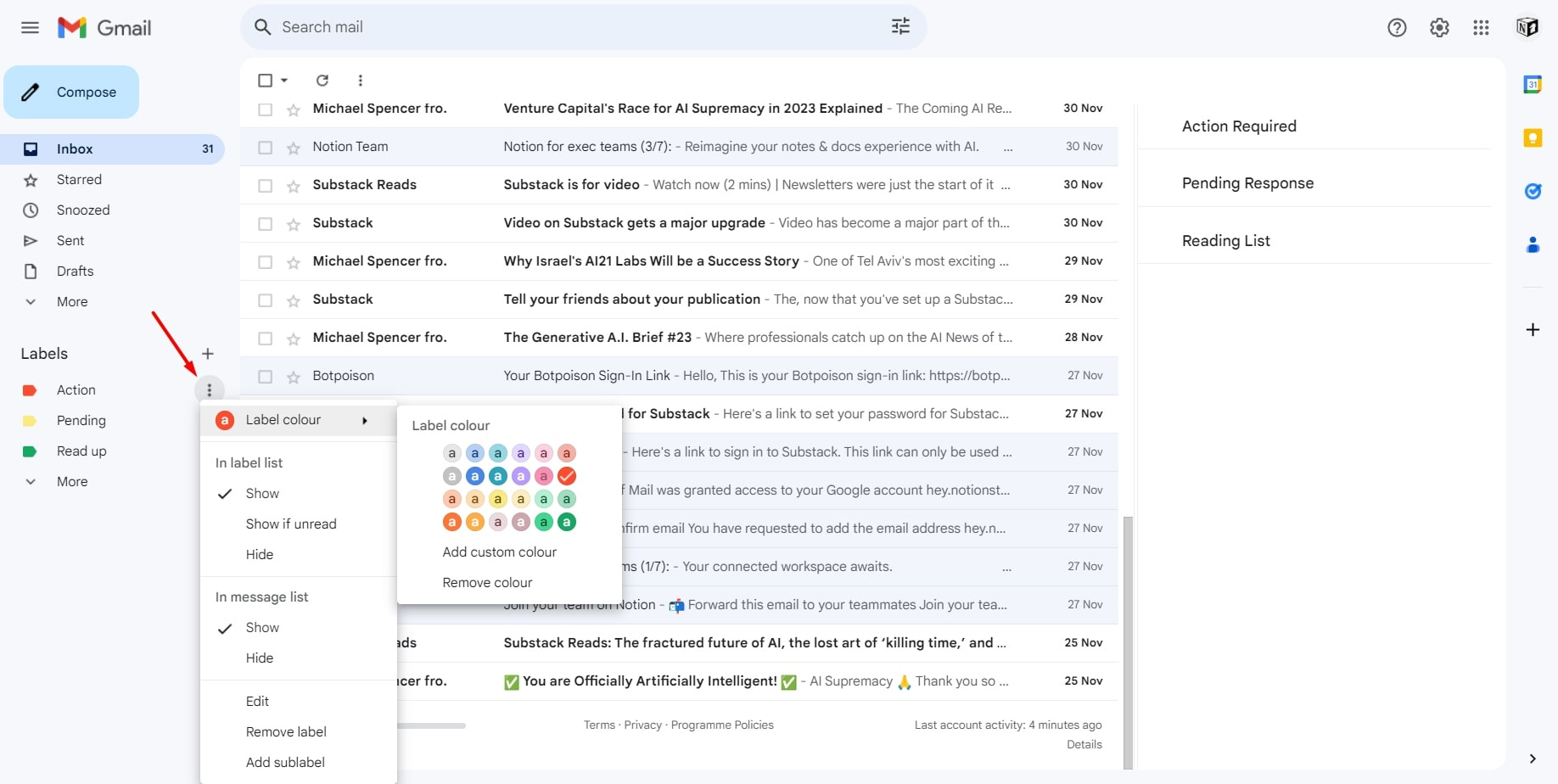Pick the last green swatch in the bottom row
The width and height of the screenshot is (1558, 784).
pyautogui.click(x=567, y=522)
